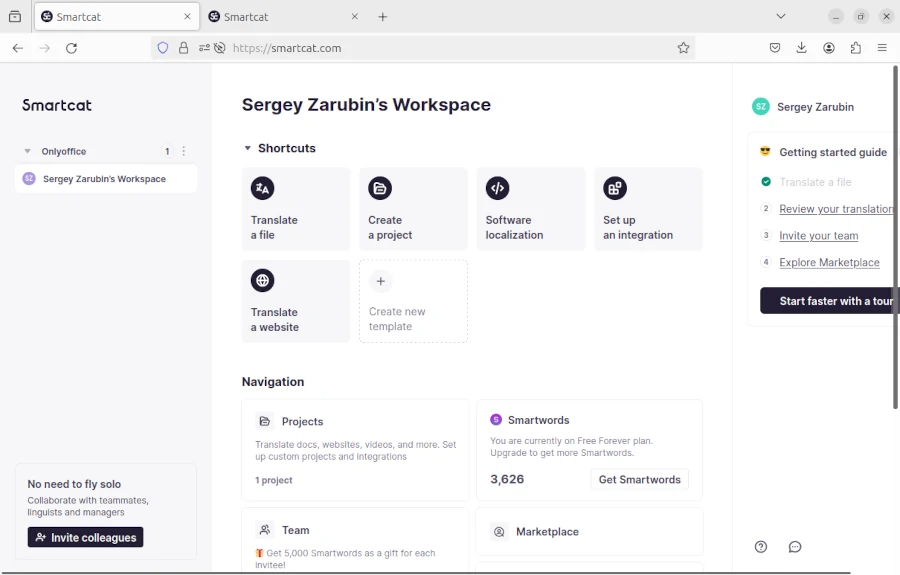Click the recent browsing tabs icon
The width and height of the screenshot is (900, 575).
pos(15,17)
